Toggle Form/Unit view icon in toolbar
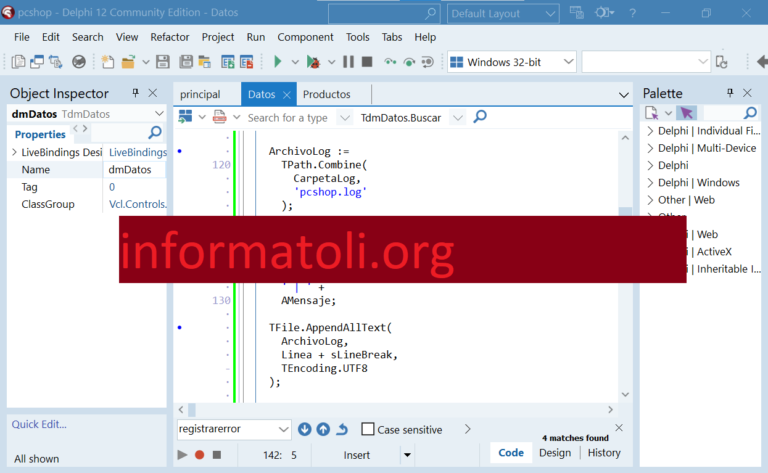This screenshot has width=768, height=473. pyautogui.click(x=55, y=62)
